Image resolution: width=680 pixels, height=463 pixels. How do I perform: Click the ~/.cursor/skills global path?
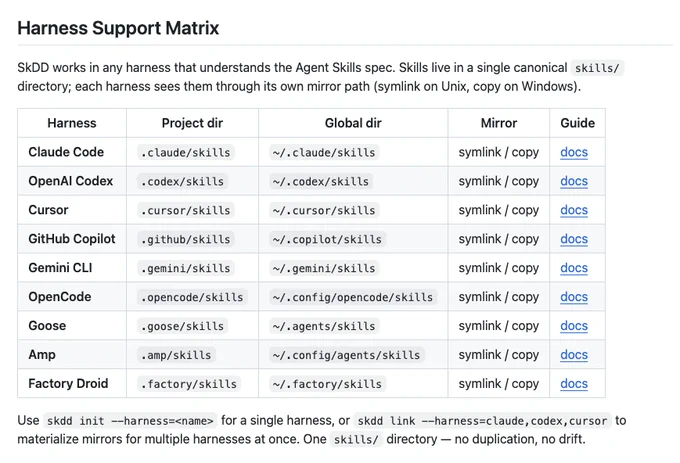[324, 211]
